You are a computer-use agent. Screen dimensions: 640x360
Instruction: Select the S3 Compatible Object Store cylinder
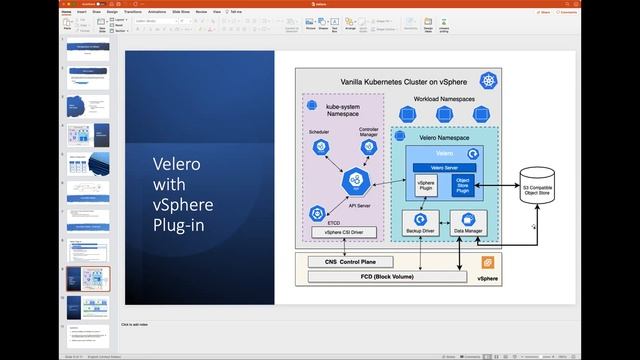click(x=537, y=185)
